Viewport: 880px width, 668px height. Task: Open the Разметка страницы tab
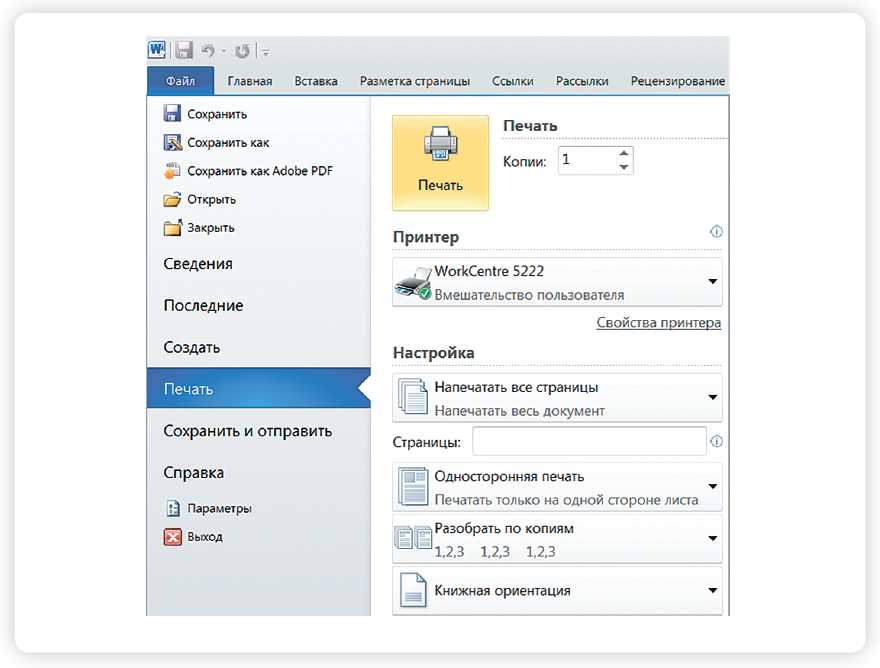click(x=415, y=81)
